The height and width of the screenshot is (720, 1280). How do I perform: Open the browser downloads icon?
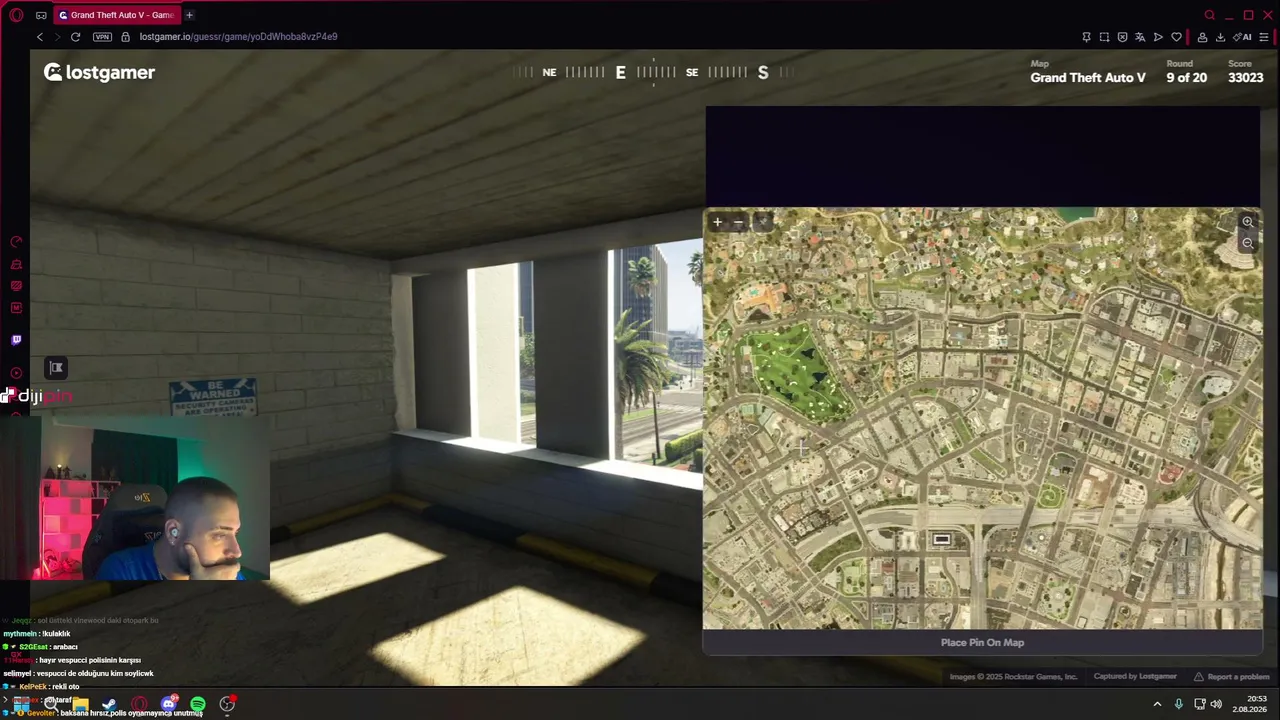pyautogui.click(x=1220, y=37)
